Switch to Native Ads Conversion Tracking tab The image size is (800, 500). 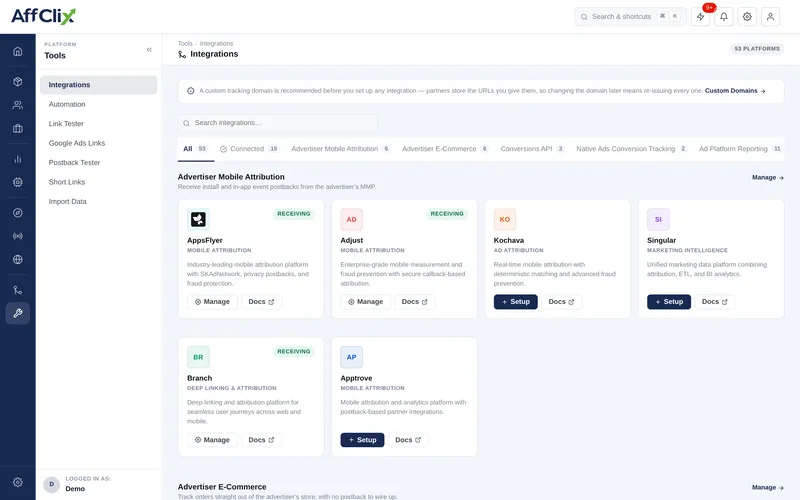click(x=632, y=149)
